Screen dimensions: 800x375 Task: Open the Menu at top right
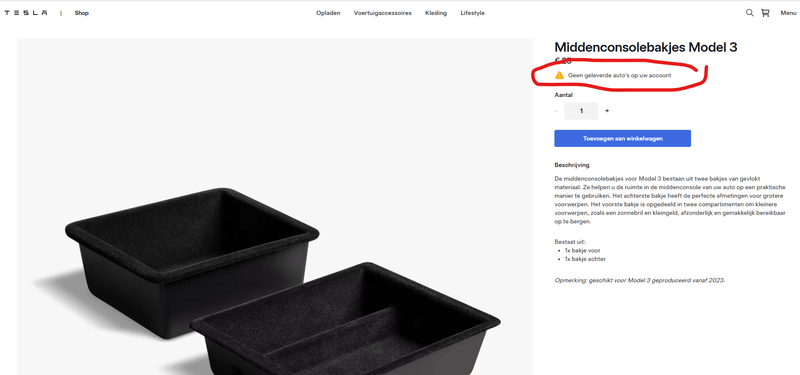788,13
